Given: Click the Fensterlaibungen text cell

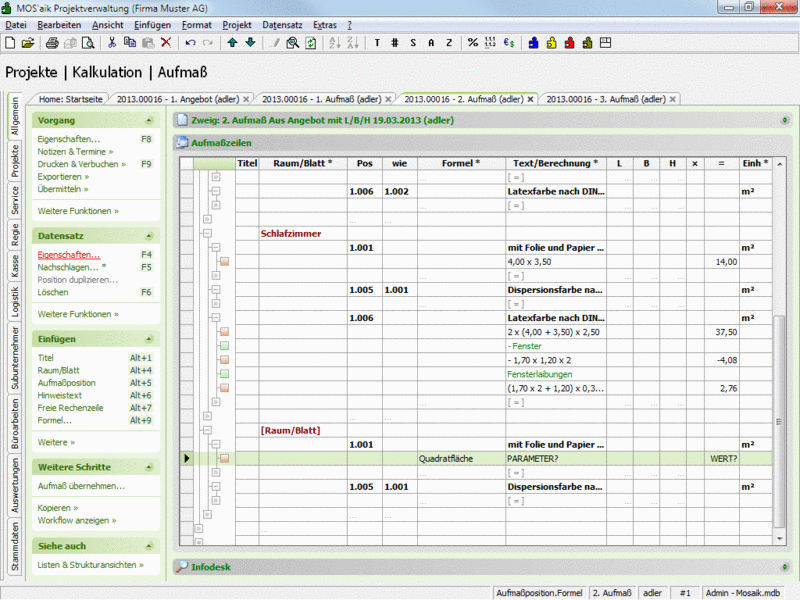Looking at the screenshot, I should (x=556, y=374).
